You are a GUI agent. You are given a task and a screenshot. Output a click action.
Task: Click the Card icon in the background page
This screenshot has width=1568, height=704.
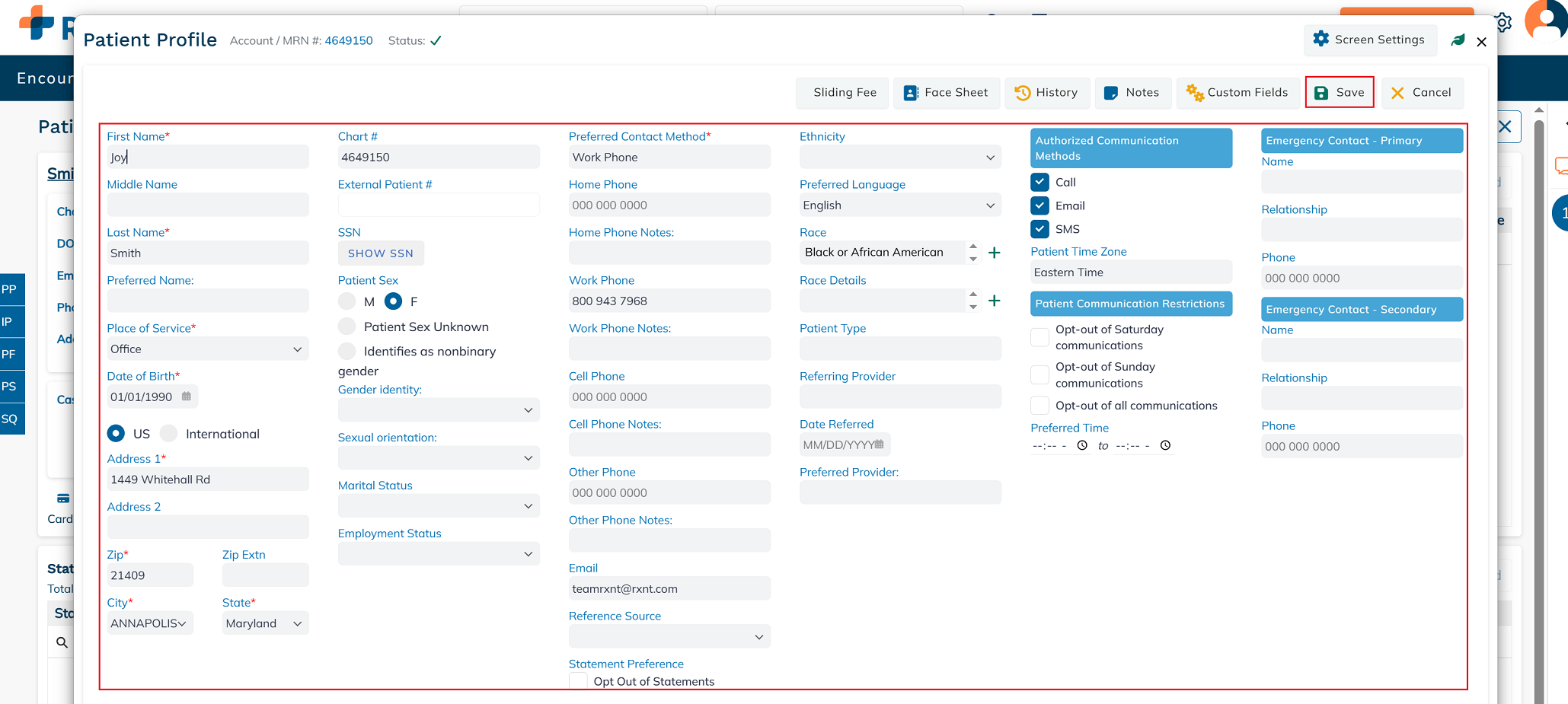63,499
